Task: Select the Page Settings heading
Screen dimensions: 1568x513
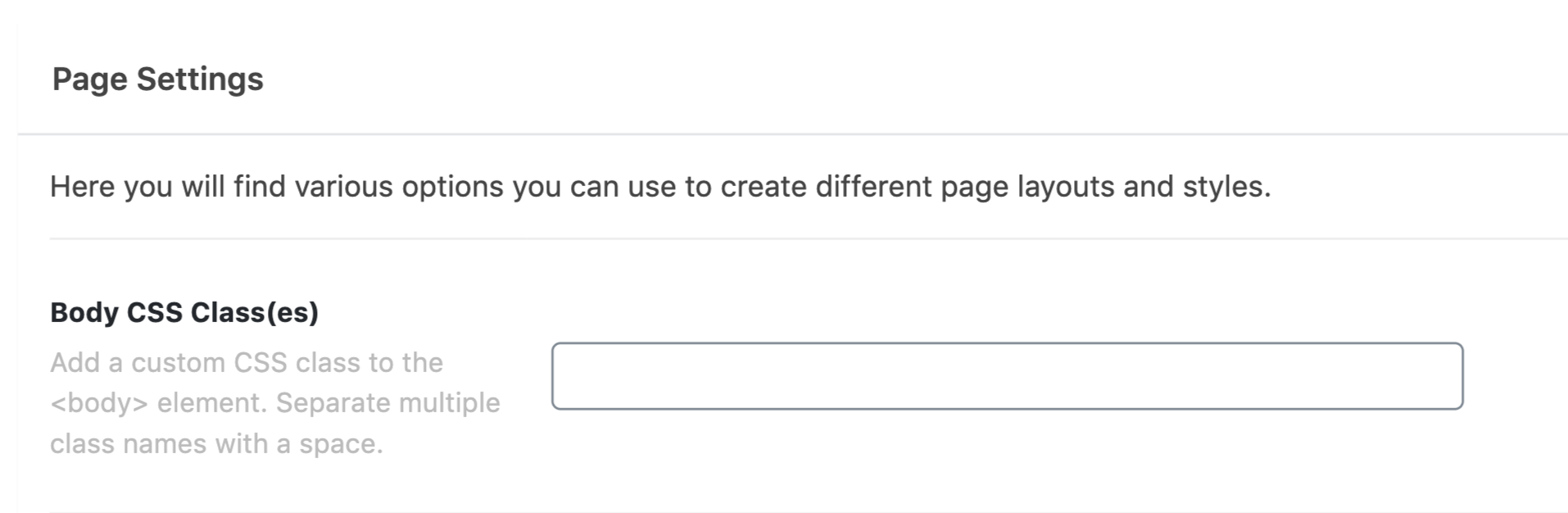Action: tap(158, 79)
